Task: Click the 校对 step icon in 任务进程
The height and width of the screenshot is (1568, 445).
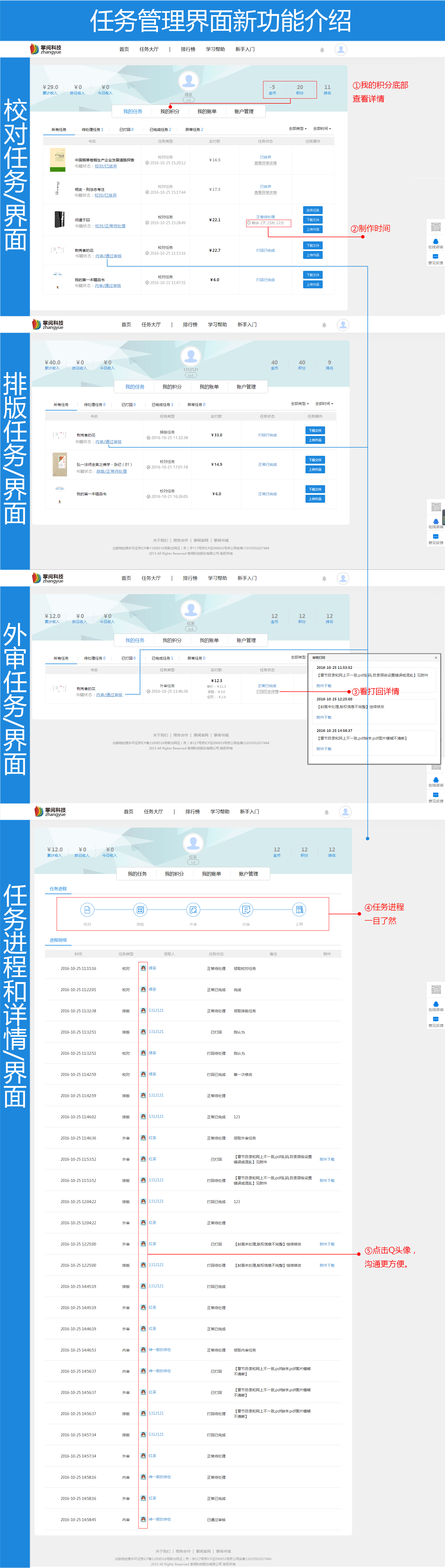Action: pyautogui.click(x=87, y=910)
